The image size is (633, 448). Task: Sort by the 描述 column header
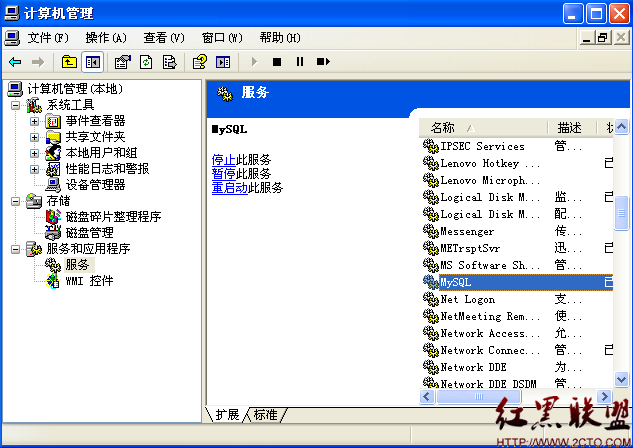tap(572, 128)
